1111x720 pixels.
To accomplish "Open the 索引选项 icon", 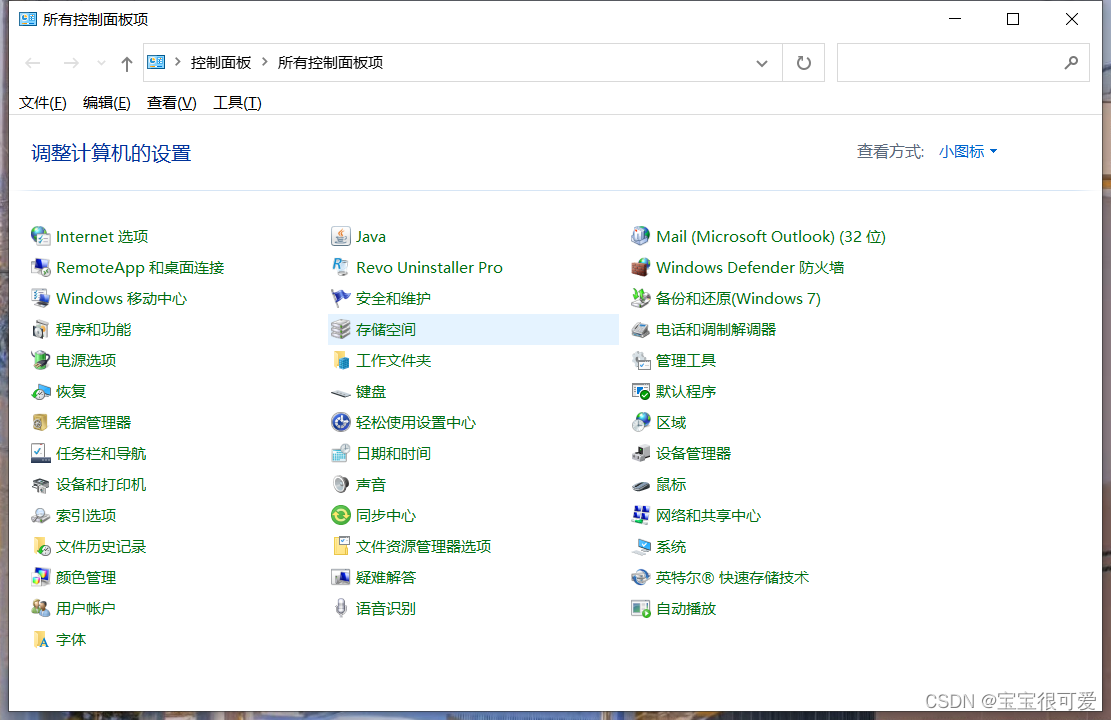I will (40, 515).
